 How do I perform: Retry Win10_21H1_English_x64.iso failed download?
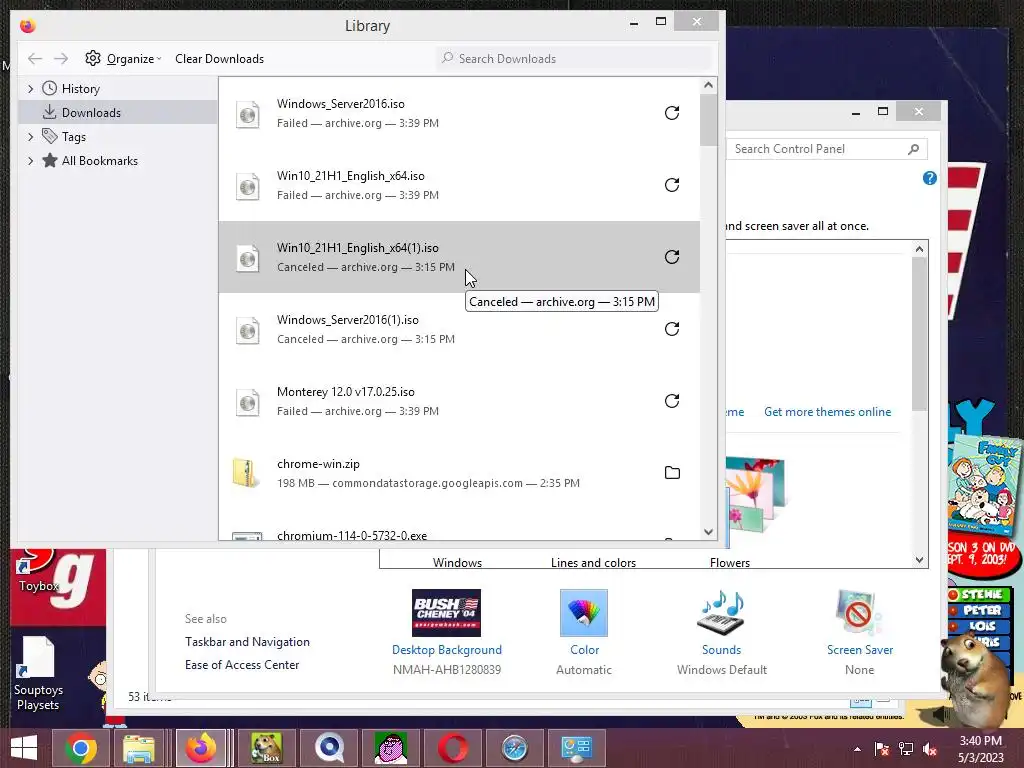pos(672,185)
